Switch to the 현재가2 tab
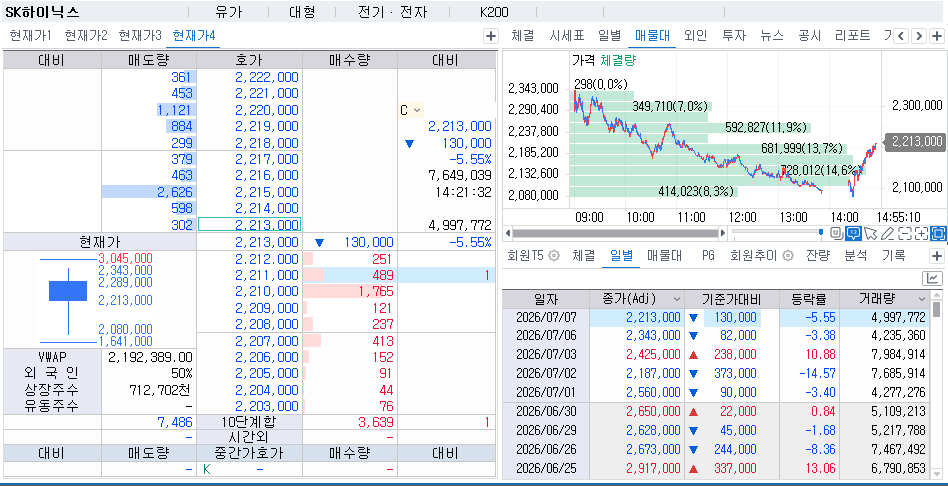The width and height of the screenshot is (948, 486). coord(85,36)
